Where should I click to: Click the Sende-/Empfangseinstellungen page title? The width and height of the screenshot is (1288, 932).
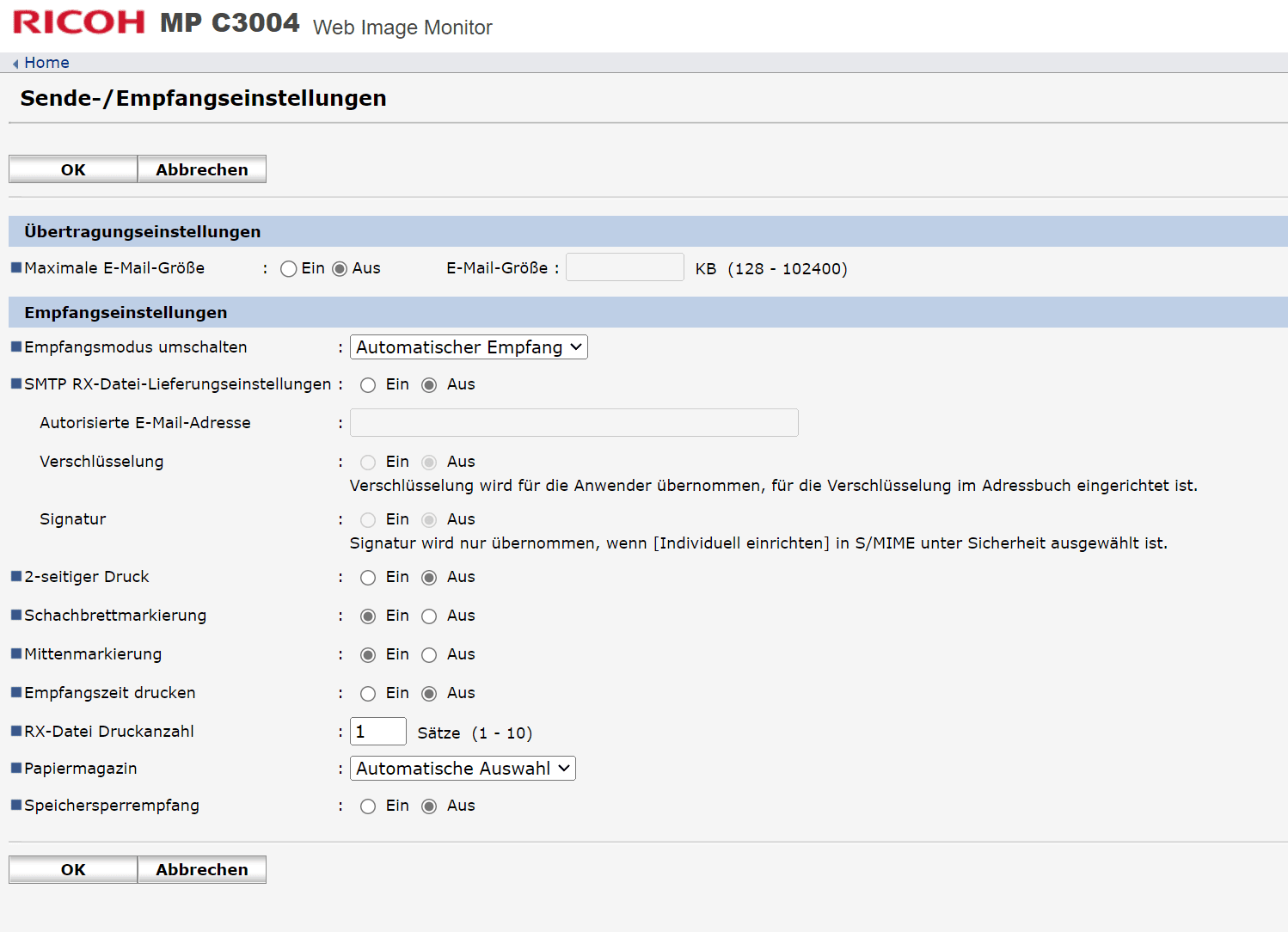[x=204, y=98]
